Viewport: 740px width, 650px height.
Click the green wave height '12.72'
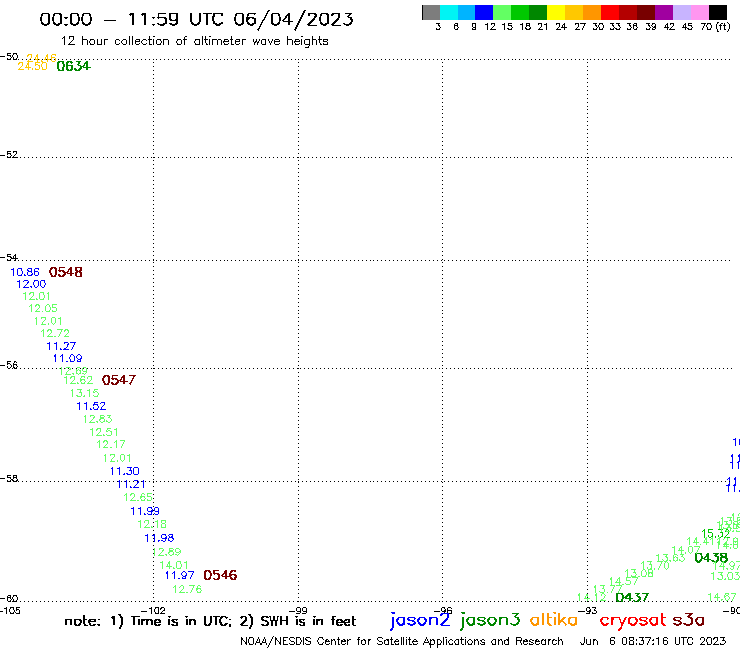55,333
